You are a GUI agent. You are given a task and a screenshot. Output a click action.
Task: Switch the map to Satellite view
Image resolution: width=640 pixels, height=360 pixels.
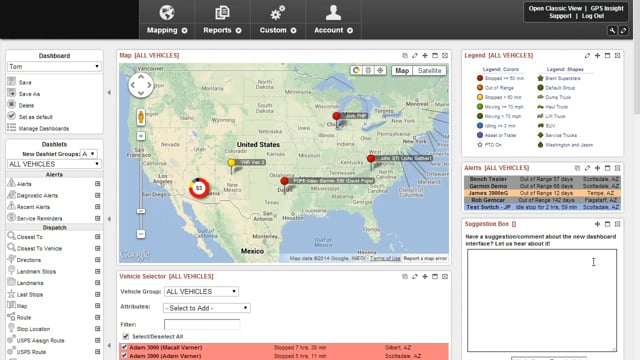coord(429,71)
